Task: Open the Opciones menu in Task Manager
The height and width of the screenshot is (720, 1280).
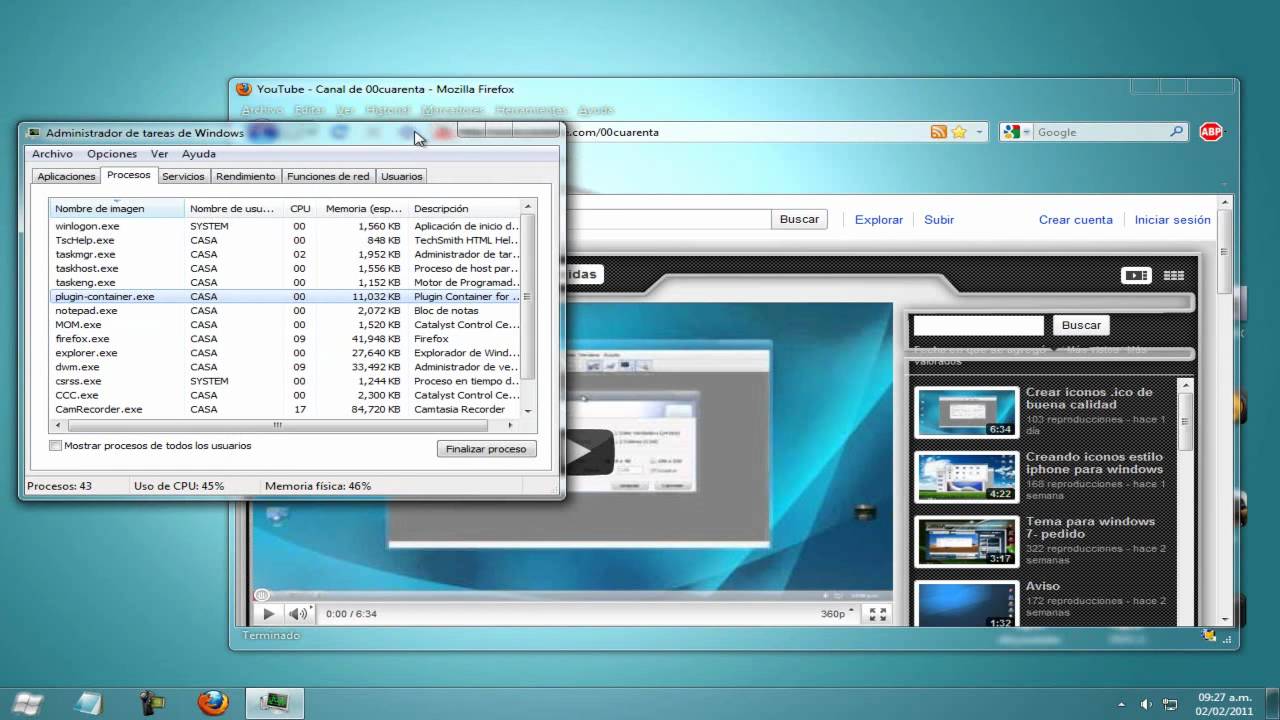Action: click(112, 154)
